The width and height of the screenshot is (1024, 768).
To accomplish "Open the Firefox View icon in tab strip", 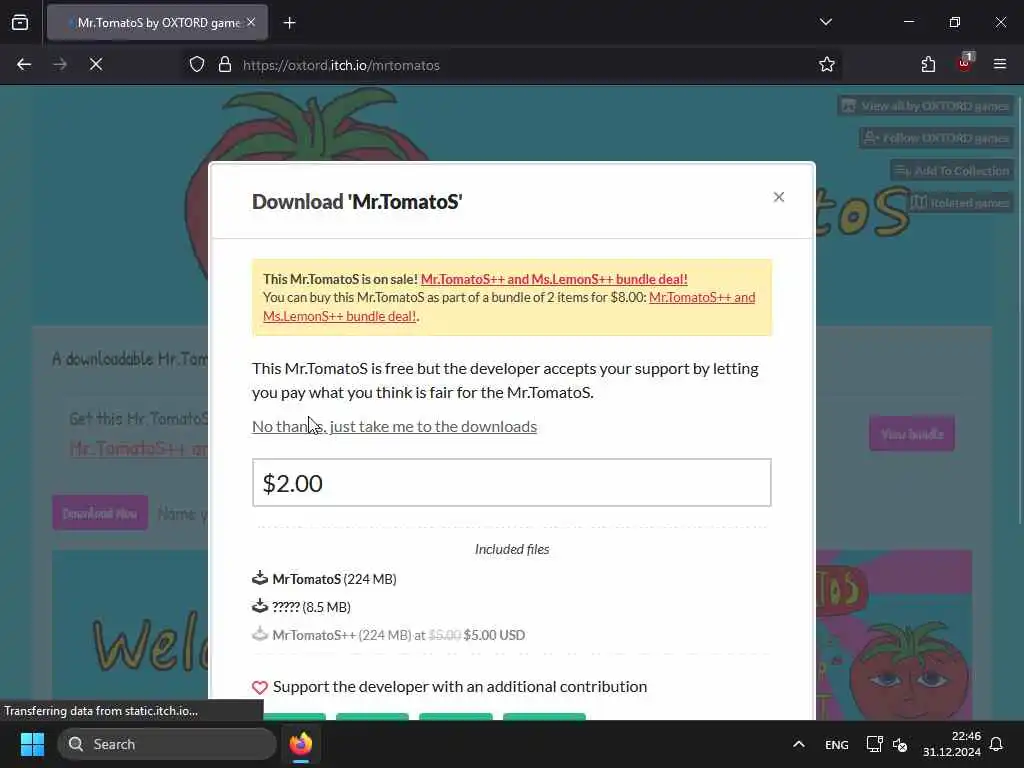I will pyautogui.click(x=20, y=23).
